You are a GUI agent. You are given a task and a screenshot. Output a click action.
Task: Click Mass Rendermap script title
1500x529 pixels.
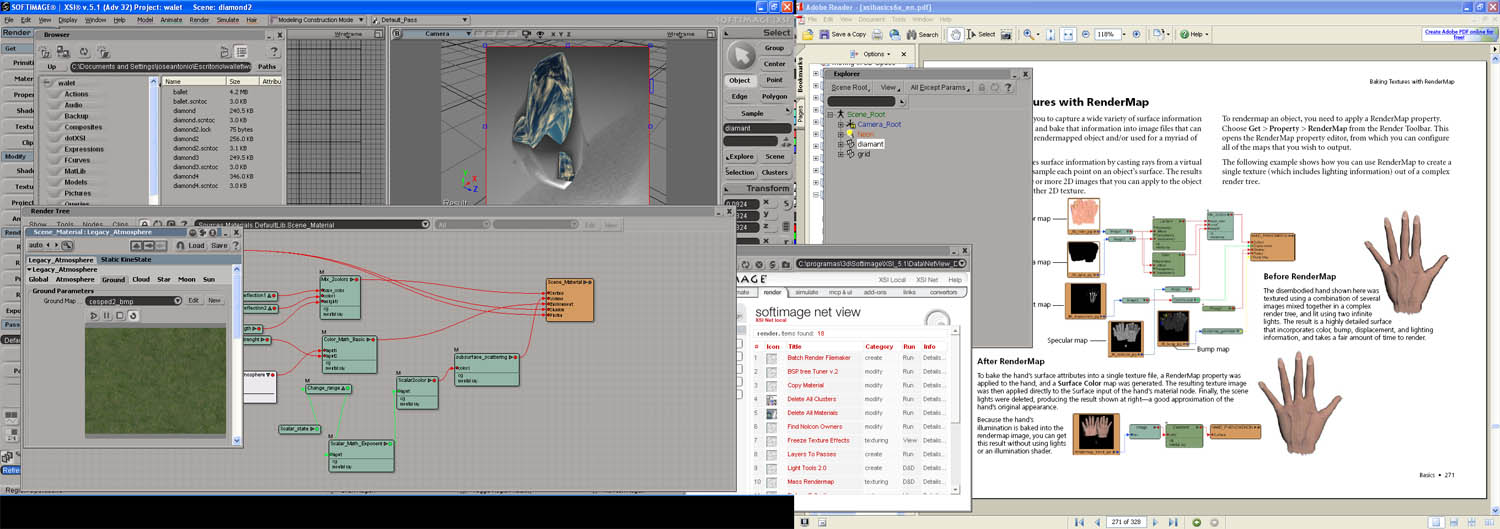810,482
